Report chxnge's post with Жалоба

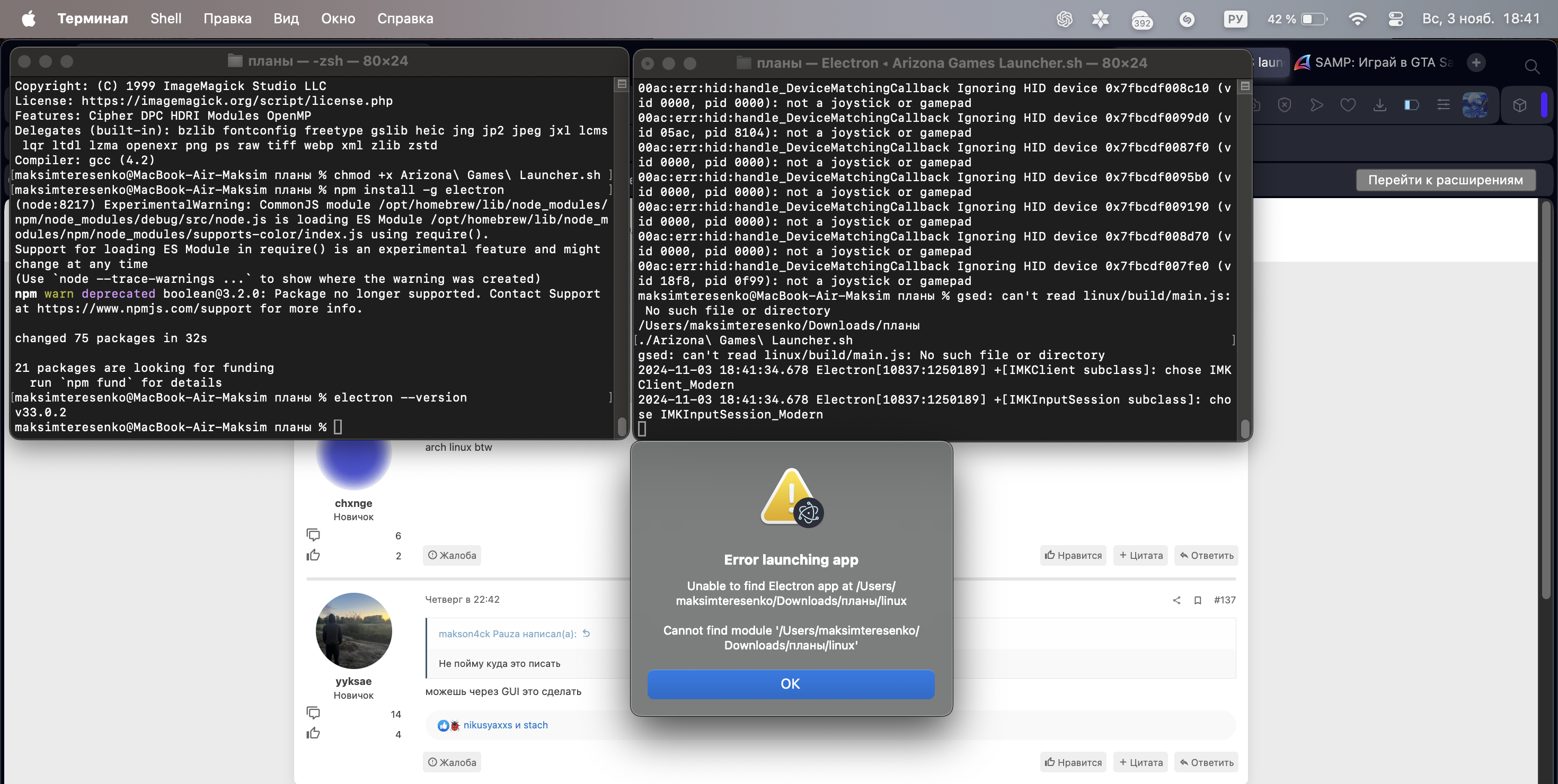(452, 555)
